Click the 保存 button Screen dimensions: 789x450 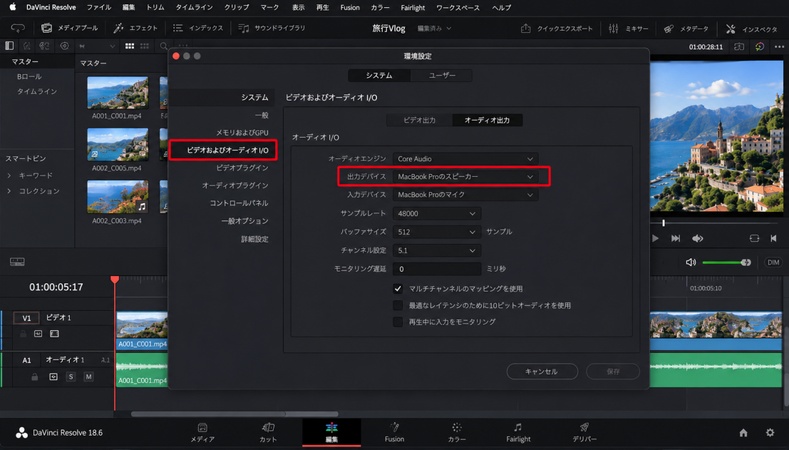point(613,371)
